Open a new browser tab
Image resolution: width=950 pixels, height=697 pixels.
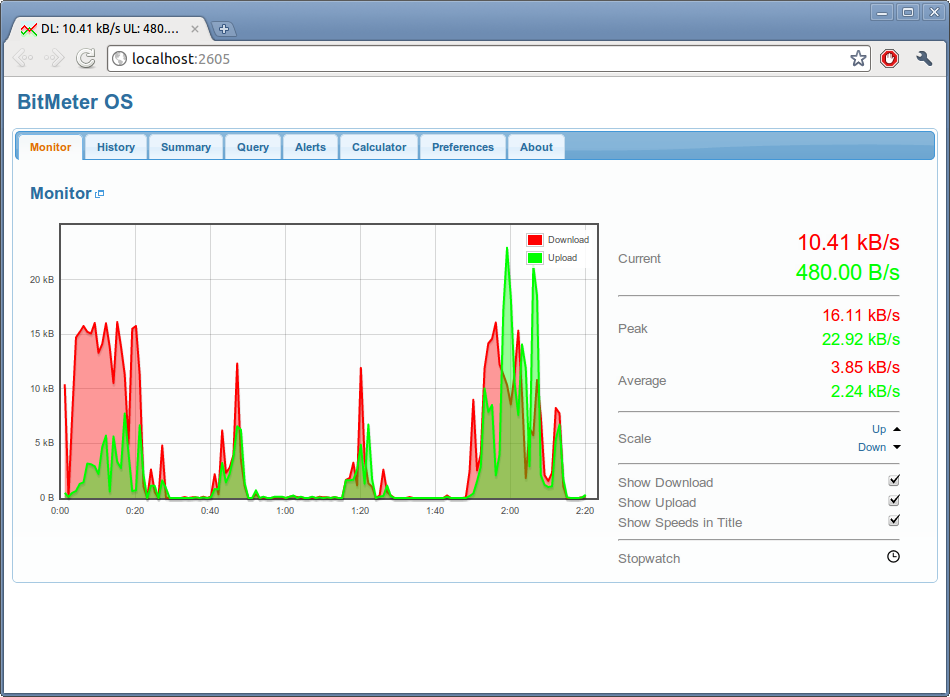click(x=224, y=28)
